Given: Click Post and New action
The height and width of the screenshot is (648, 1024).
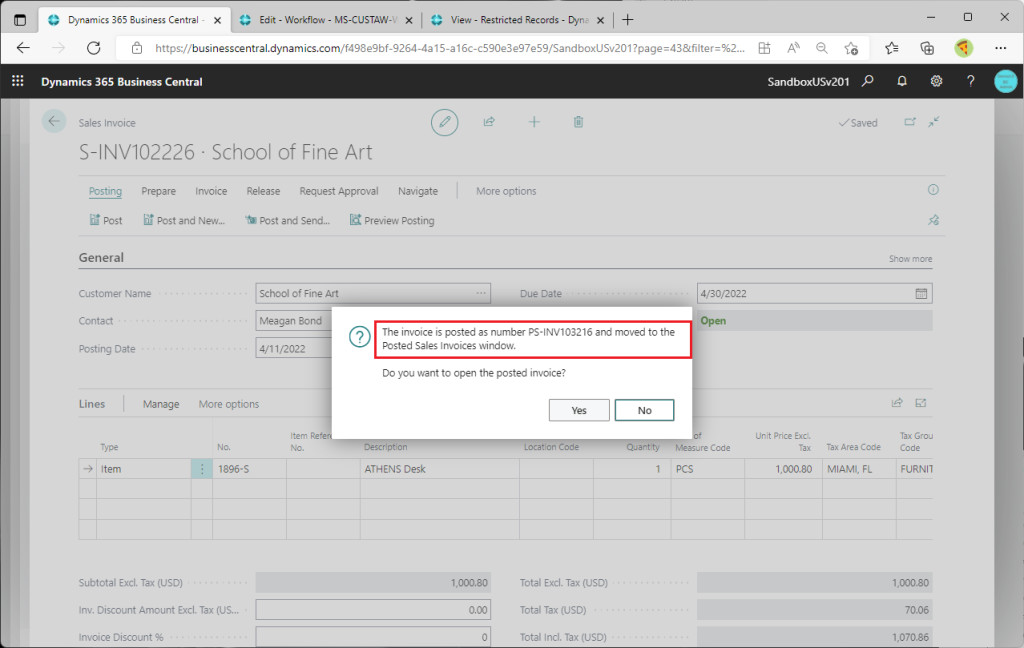Looking at the screenshot, I should coord(184,220).
